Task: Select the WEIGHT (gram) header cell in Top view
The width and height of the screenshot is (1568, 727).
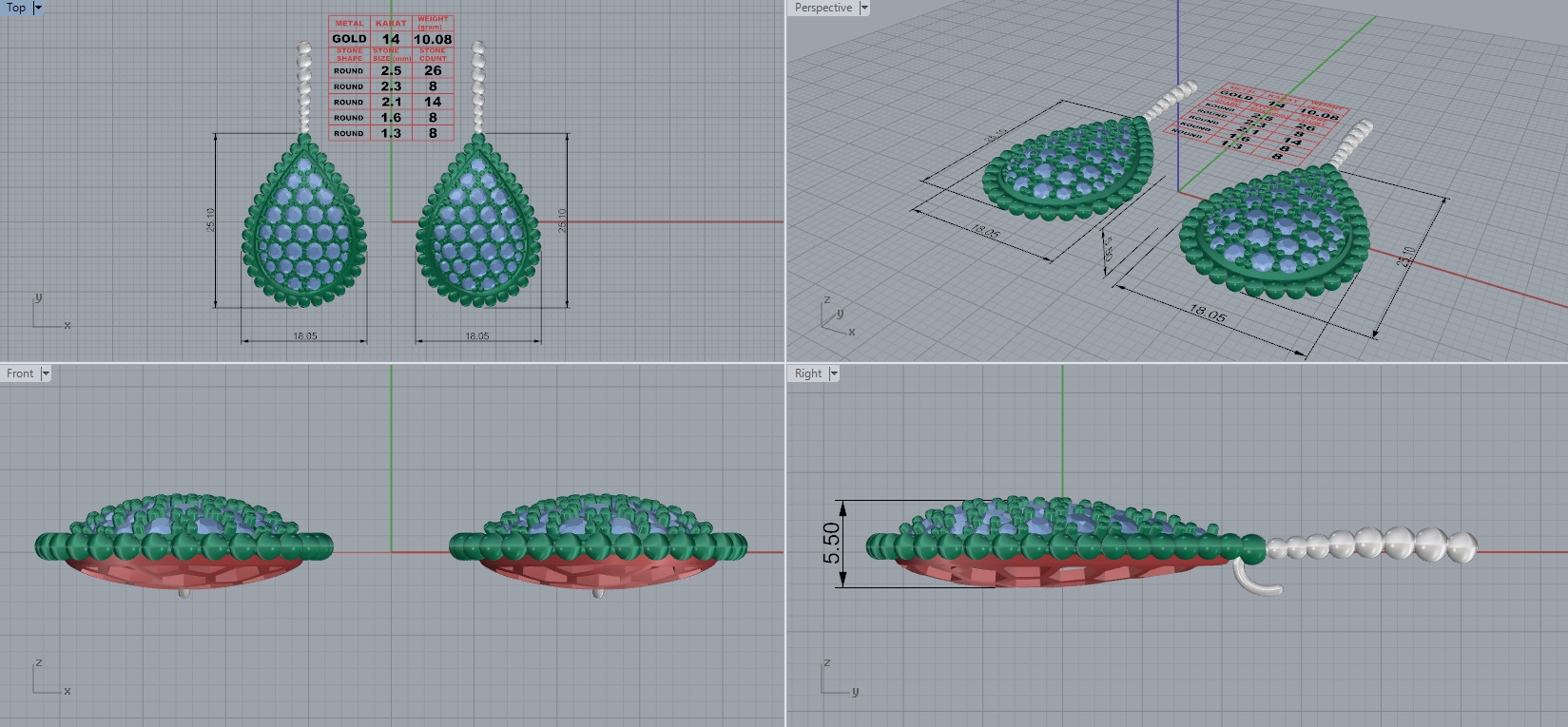Action: coord(433,23)
